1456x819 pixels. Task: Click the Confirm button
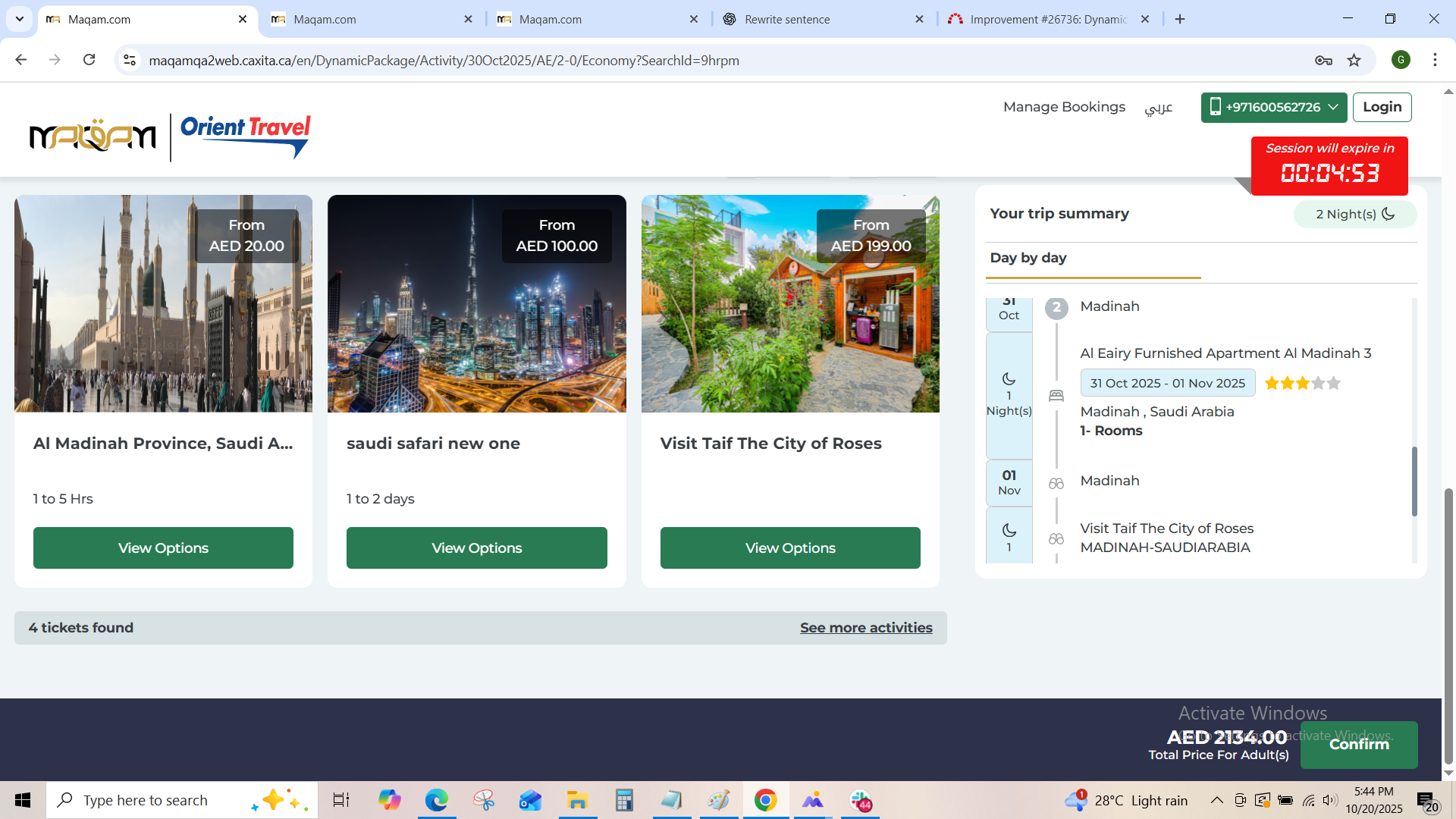1358,745
